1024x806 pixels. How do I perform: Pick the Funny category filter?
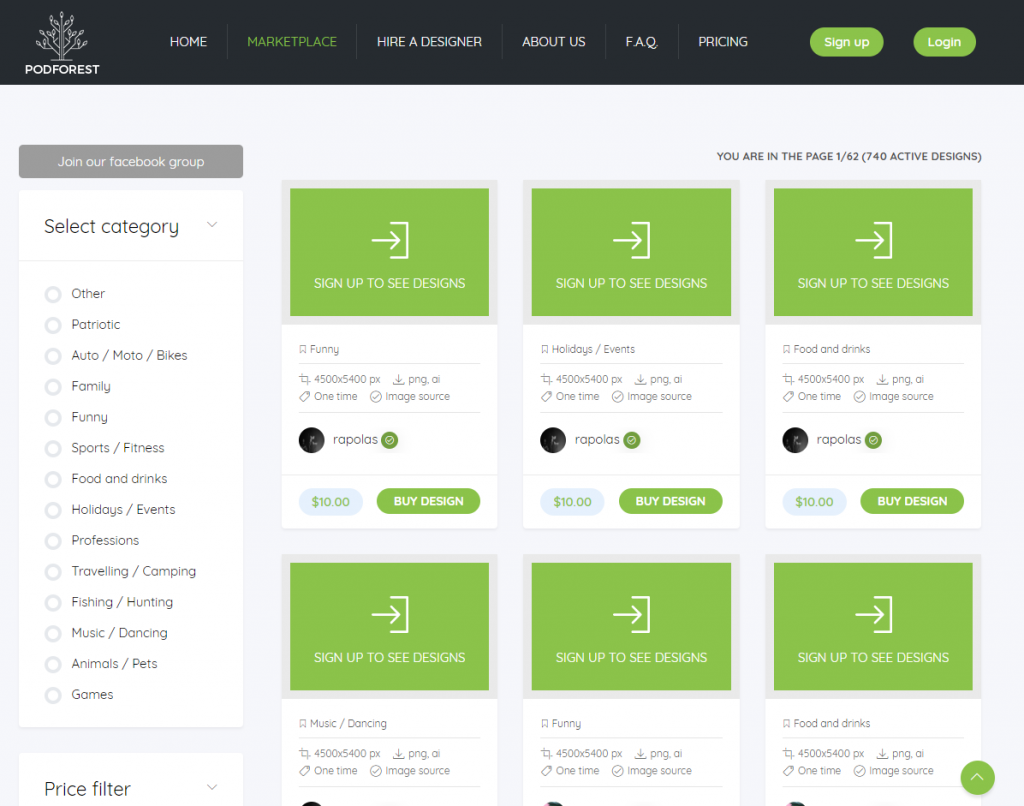(x=53, y=417)
